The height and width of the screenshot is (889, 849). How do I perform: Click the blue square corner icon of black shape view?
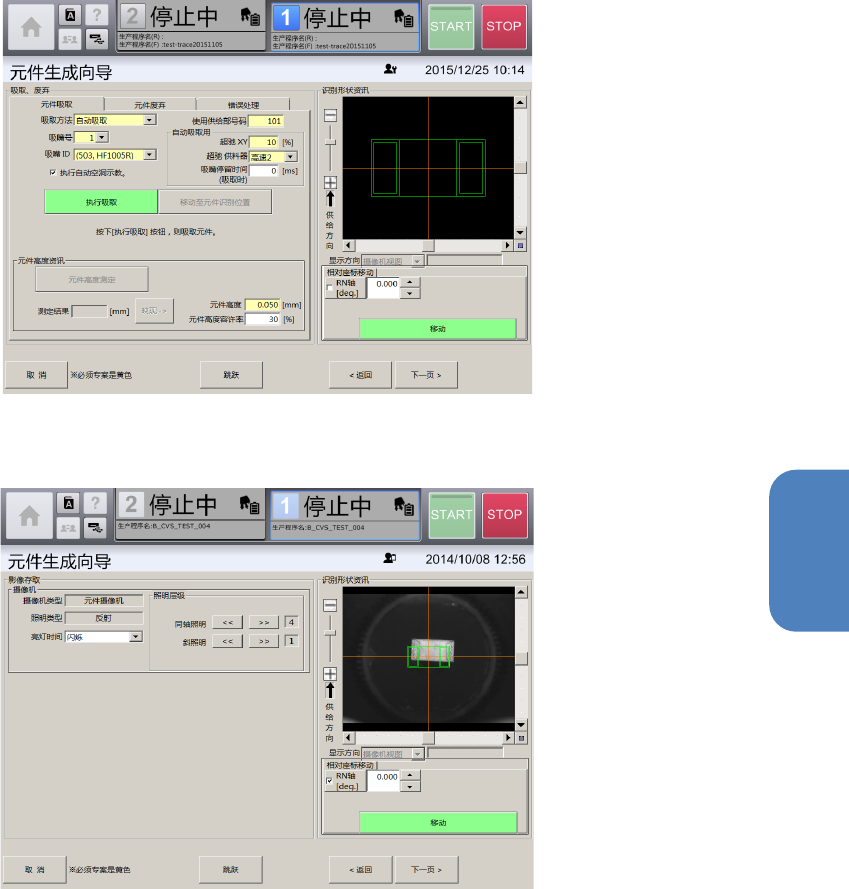coord(521,245)
